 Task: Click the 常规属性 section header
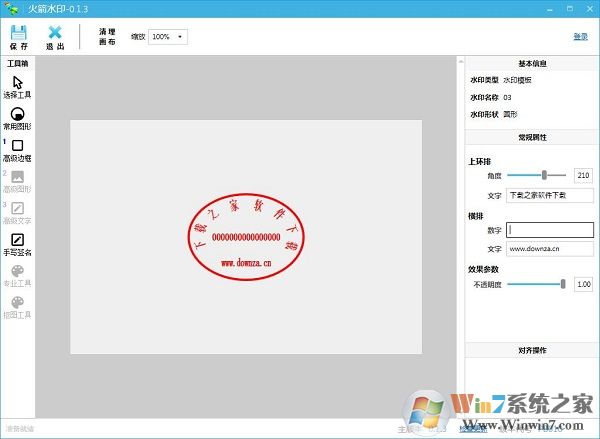point(532,137)
